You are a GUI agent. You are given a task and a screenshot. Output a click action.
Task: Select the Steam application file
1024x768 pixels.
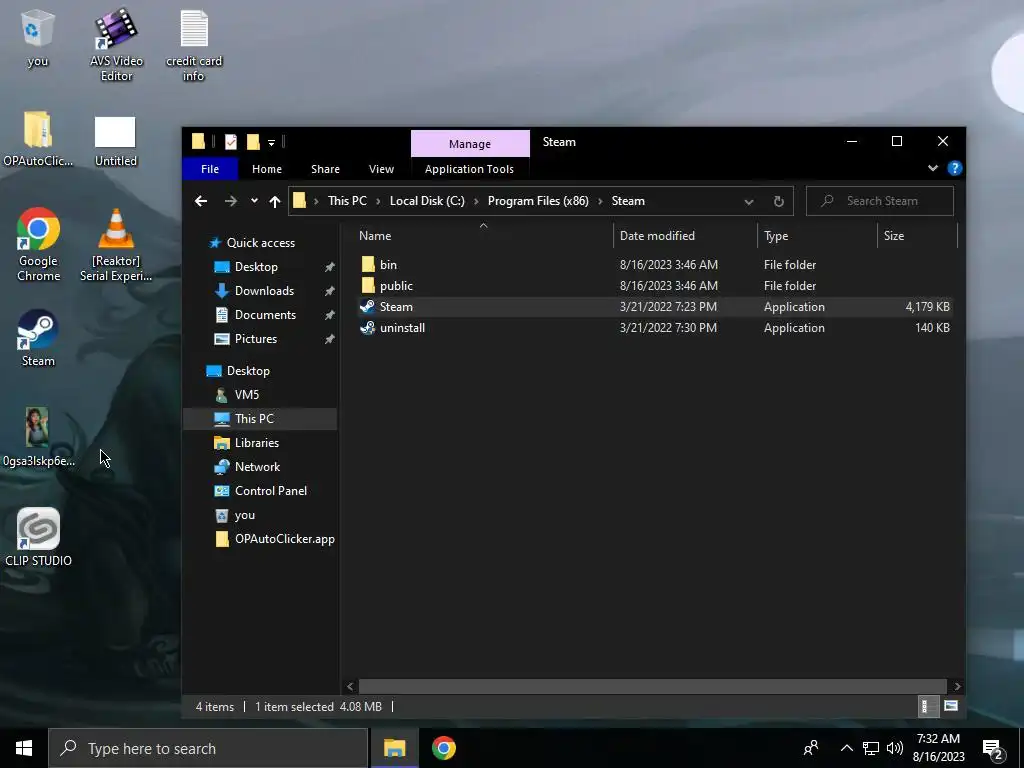654,307
